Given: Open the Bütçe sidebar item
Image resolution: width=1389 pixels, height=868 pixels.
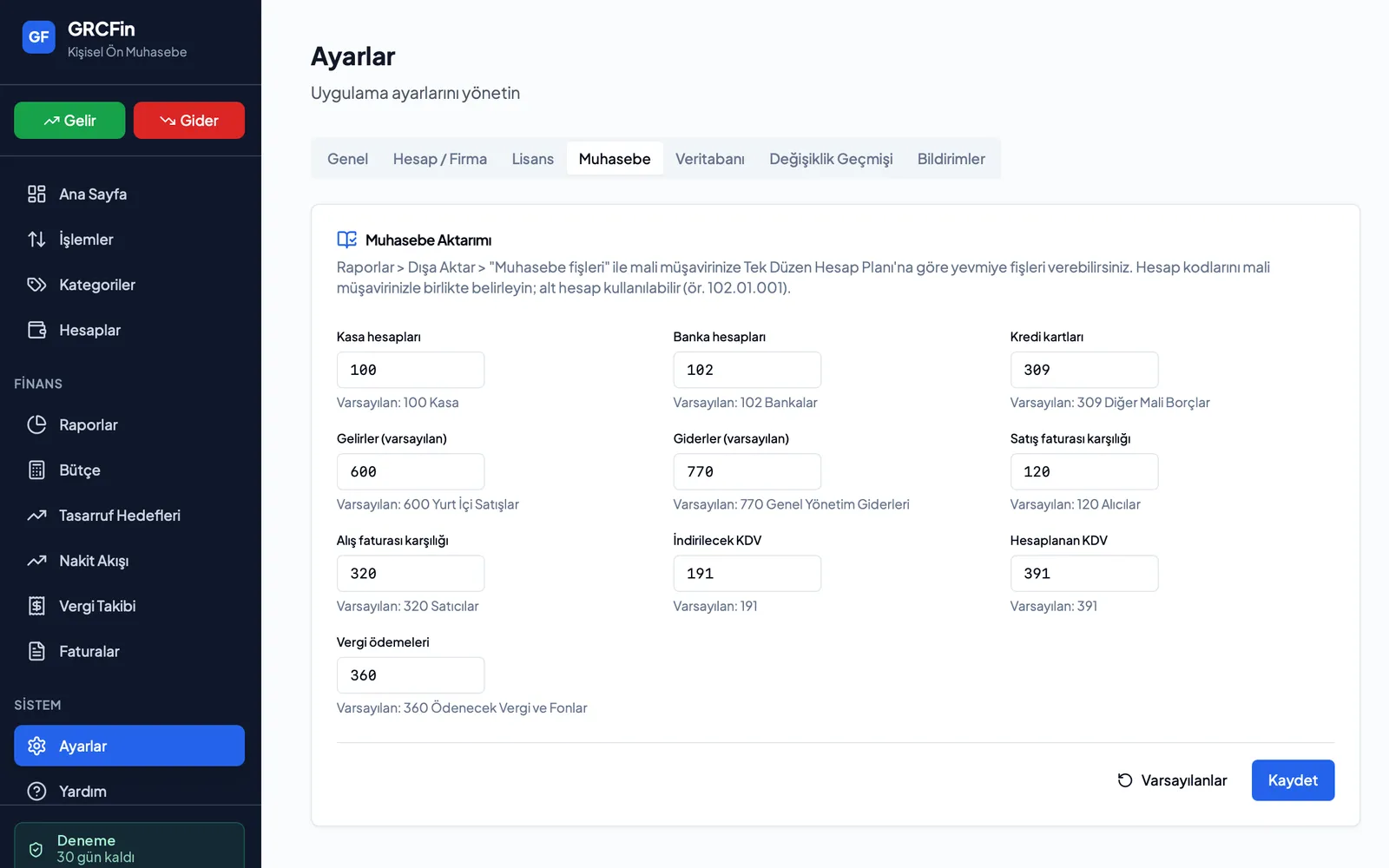Looking at the screenshot, I should [129, 470].
